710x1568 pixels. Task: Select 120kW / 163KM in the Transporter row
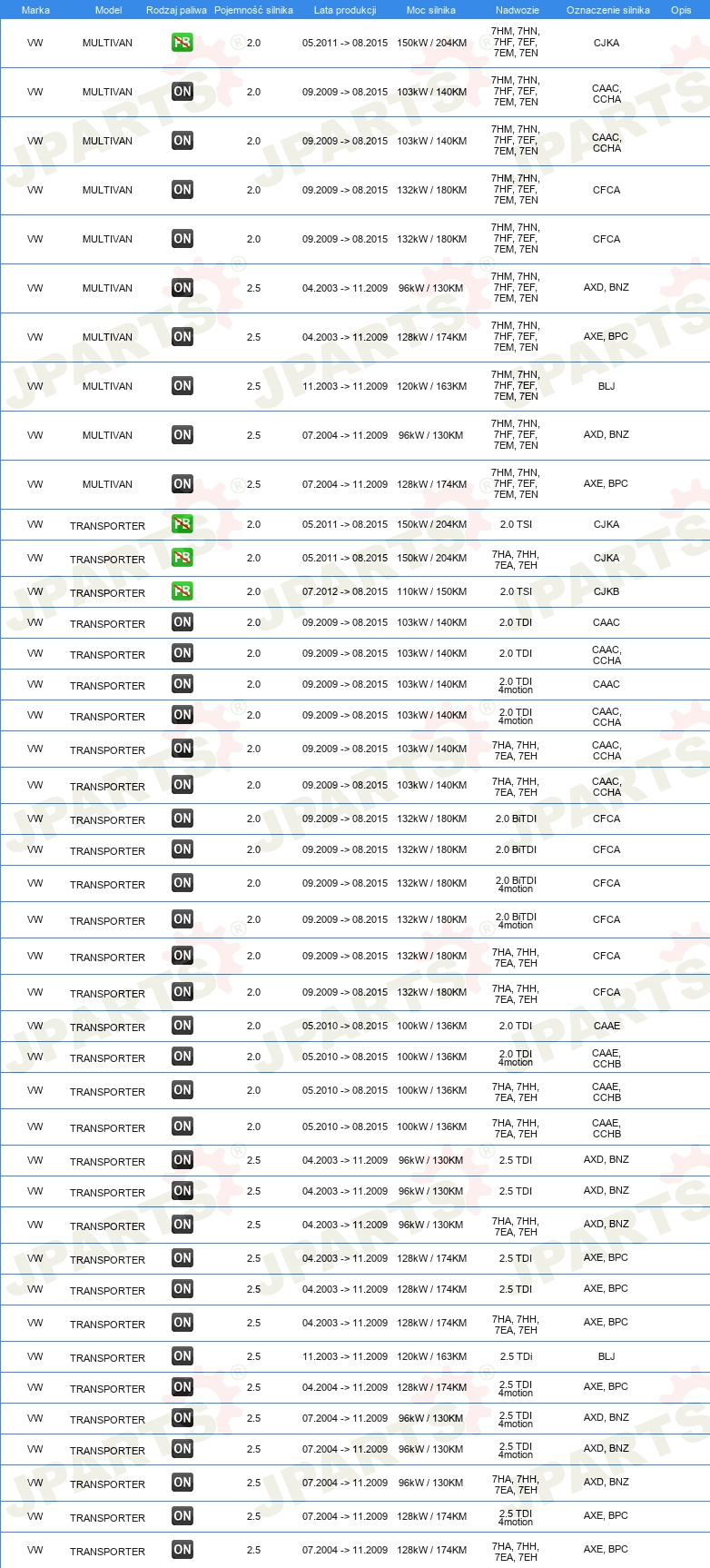click(432, 1356)
